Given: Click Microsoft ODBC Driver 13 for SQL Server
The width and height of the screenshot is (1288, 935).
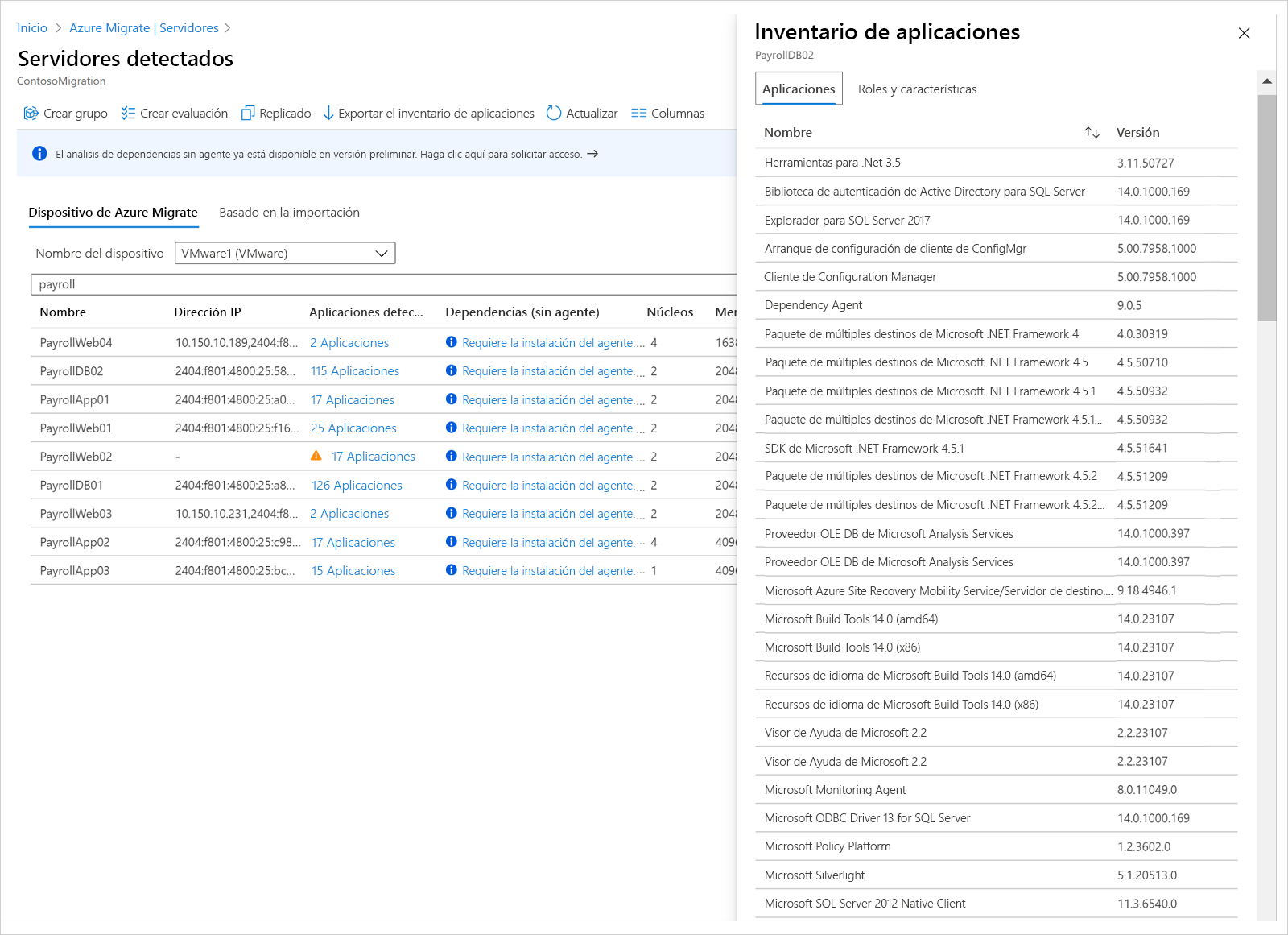Looking at the screenshot, I should pyautogui.click(x=867, y=818).
